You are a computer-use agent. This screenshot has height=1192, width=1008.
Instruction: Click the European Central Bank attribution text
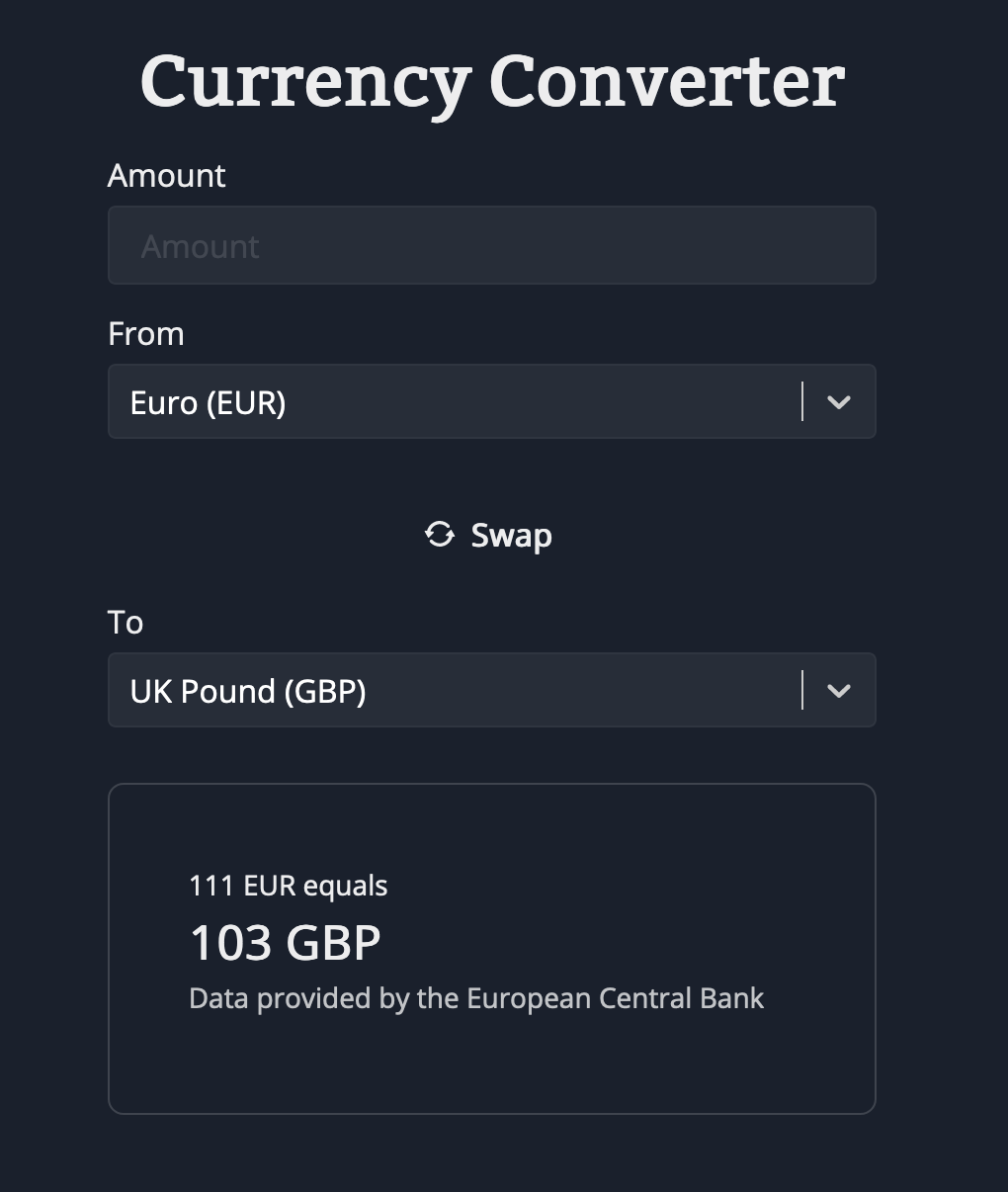(x=476, y=998)
